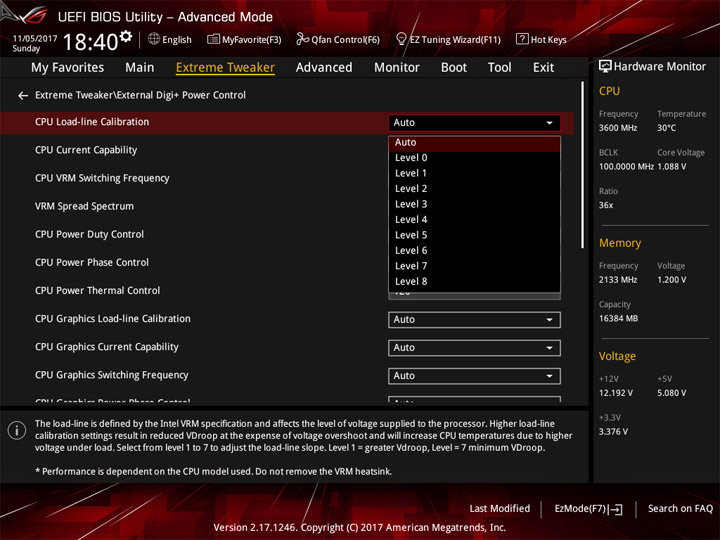Click the EZ Tuning Wizard bulb icon

(401, 39)
